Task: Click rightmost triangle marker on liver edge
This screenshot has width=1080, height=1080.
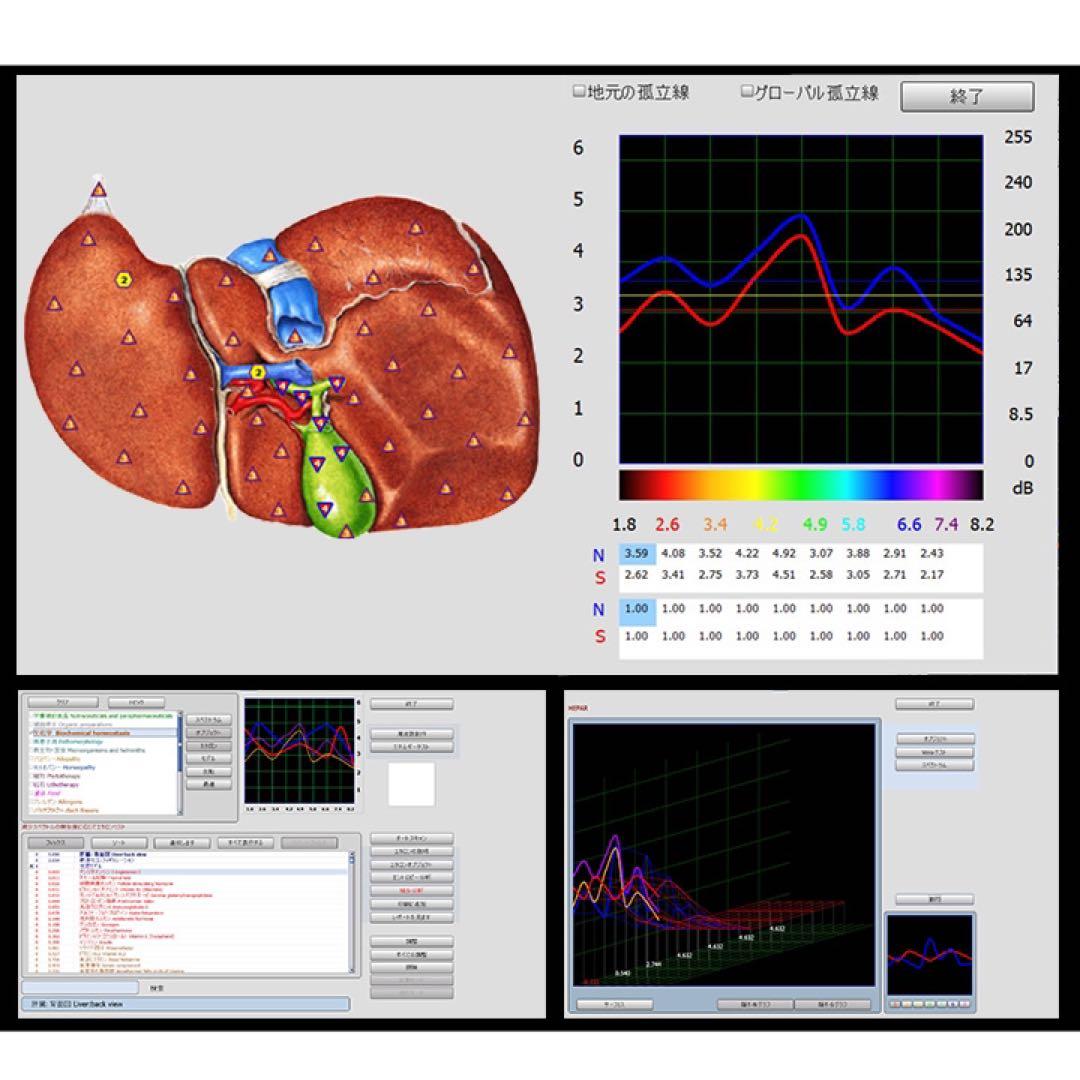Action: (525, 418)
